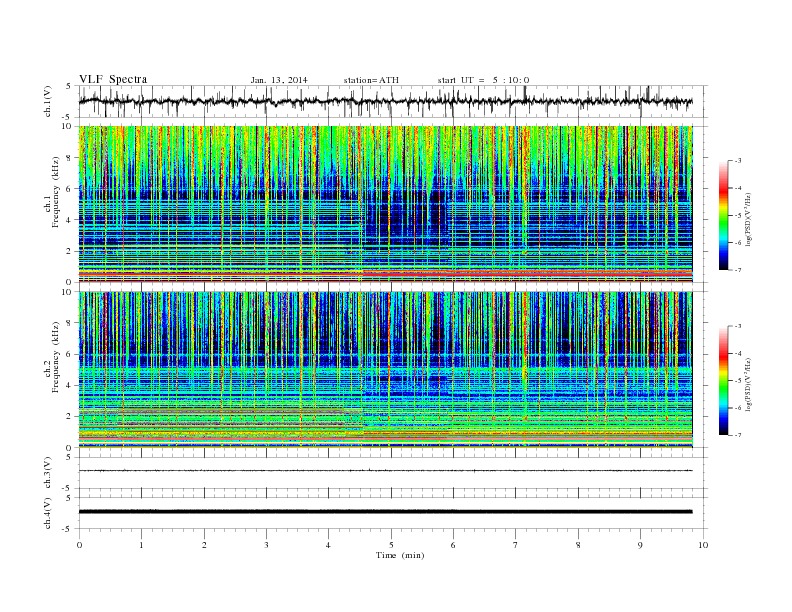Click the '4' kHz tick of ch.2 spectrogram
Screen dimensions: 792x612
click(x=70, y=386)
